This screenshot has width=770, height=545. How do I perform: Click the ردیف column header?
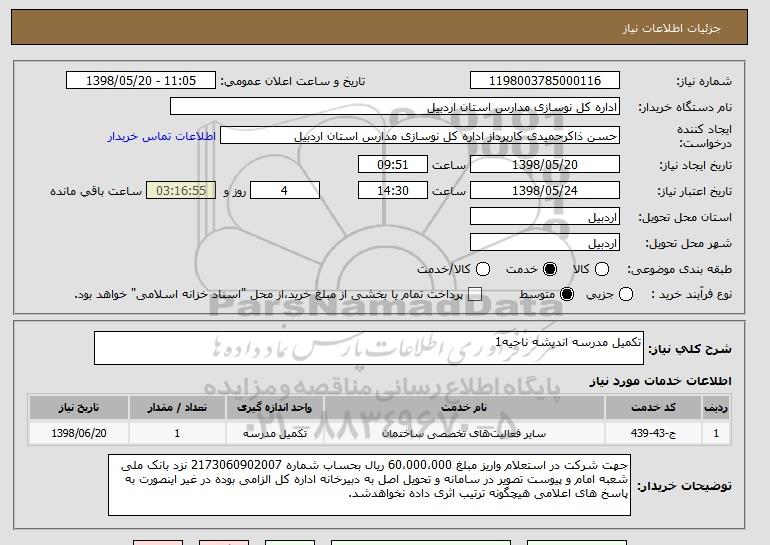point(715,408)
